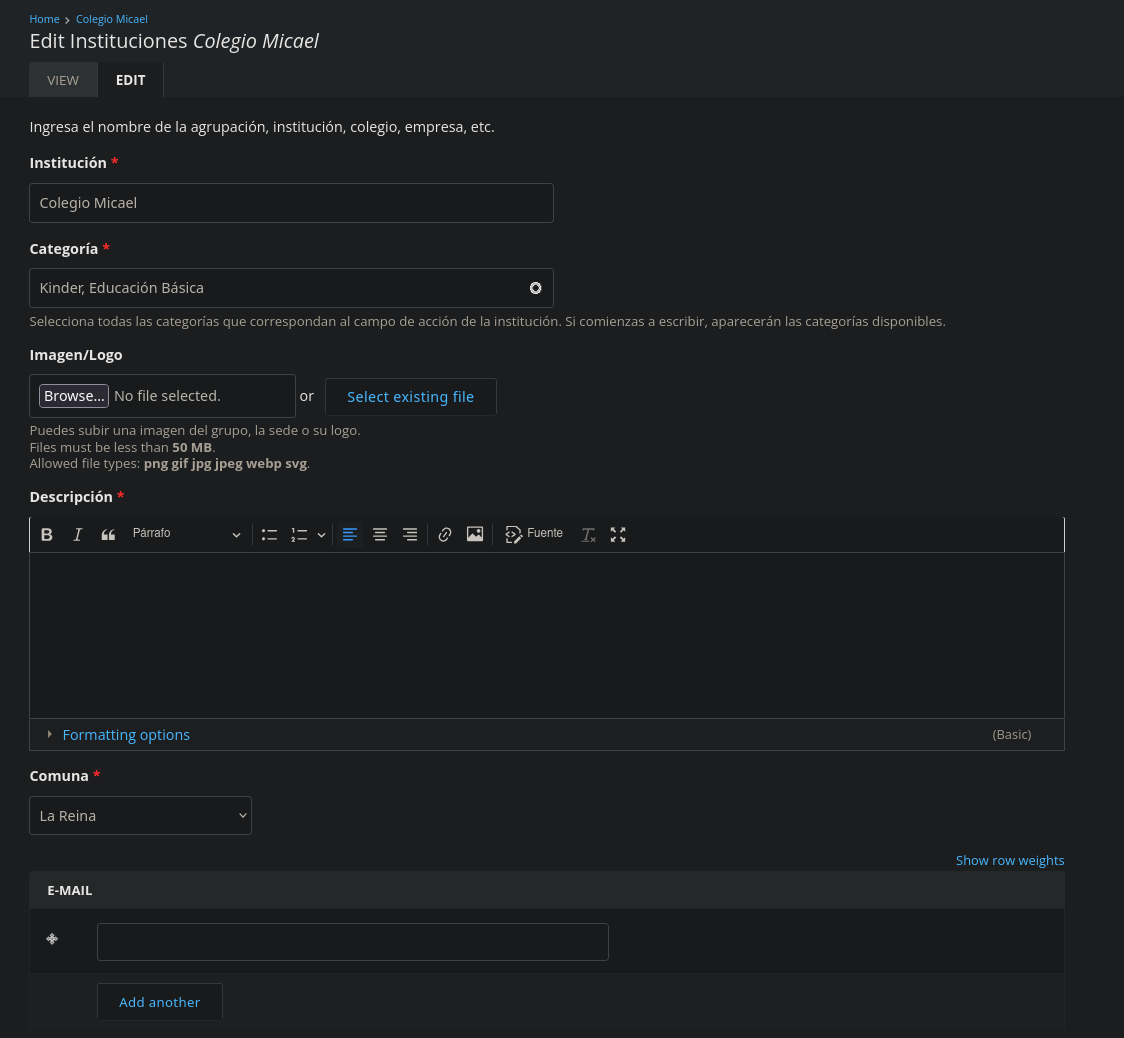The height and width of the screenshot is (1038, 1124).
Task: Apply italic formatting in the editor
Action: click(77, 535)
